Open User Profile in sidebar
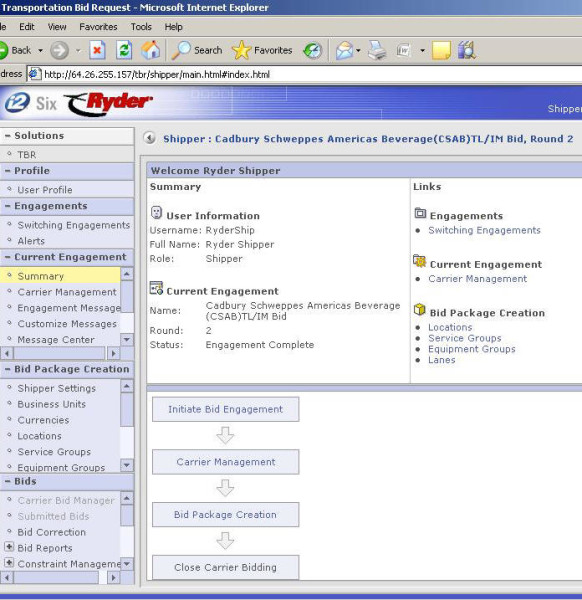This screenshot has height=600, width=582. 45,190
